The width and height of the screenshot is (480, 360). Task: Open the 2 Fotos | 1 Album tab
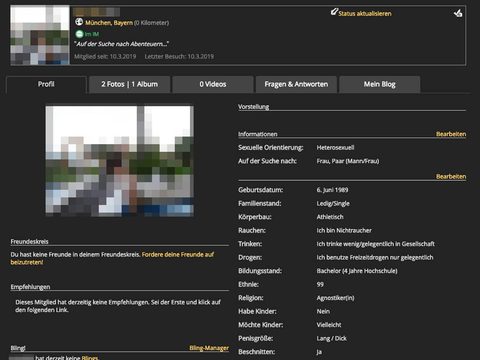(130, 84)
